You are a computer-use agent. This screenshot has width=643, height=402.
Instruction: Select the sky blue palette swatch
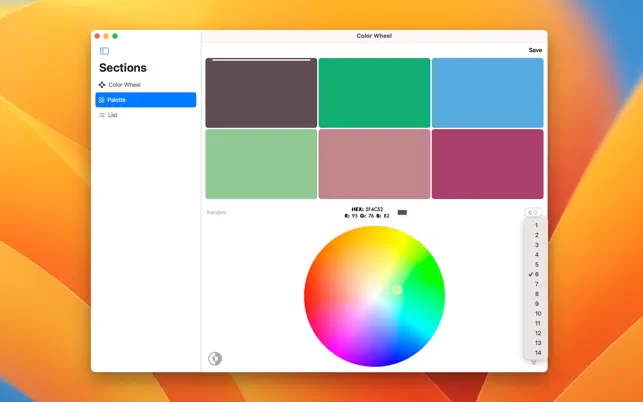tap(488, 93)
